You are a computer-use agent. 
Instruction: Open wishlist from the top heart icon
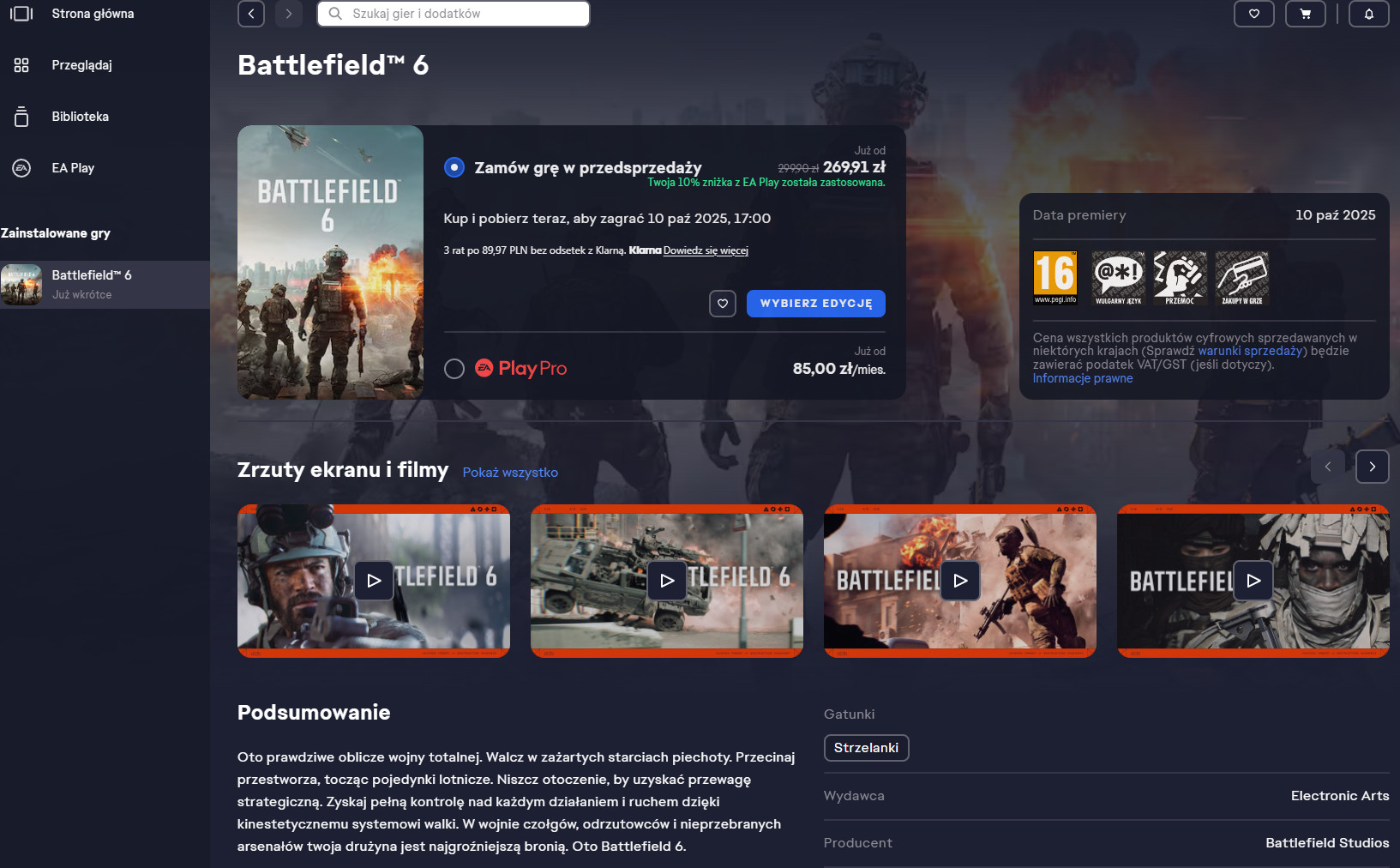coord(1254,14)
